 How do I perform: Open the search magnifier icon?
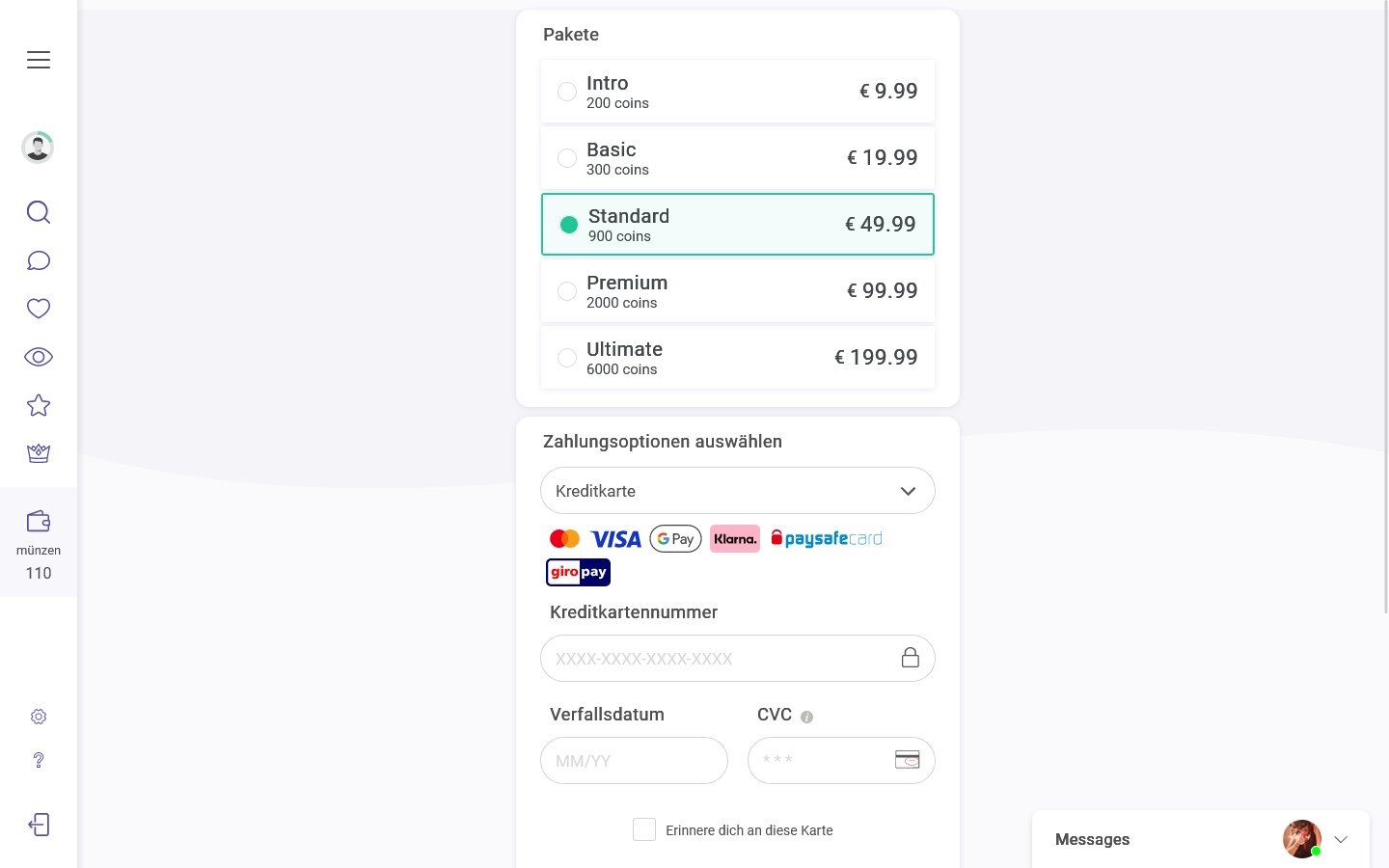39,212
